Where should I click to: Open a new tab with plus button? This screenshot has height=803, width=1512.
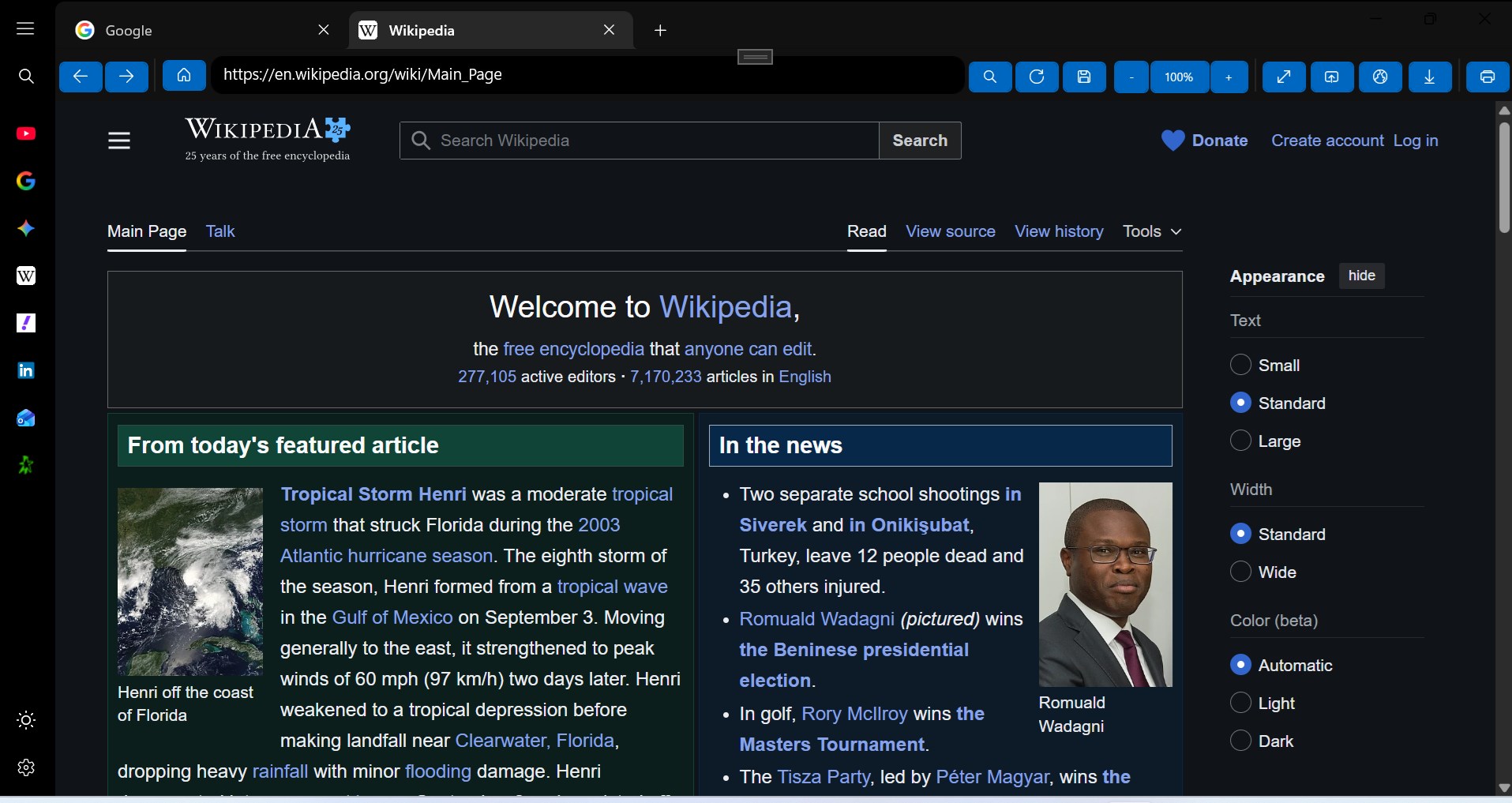click(x=661, y=30)
